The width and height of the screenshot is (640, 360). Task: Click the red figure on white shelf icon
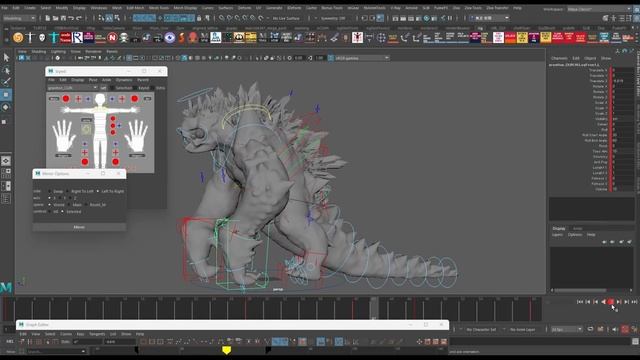click(x=357, y=38)
